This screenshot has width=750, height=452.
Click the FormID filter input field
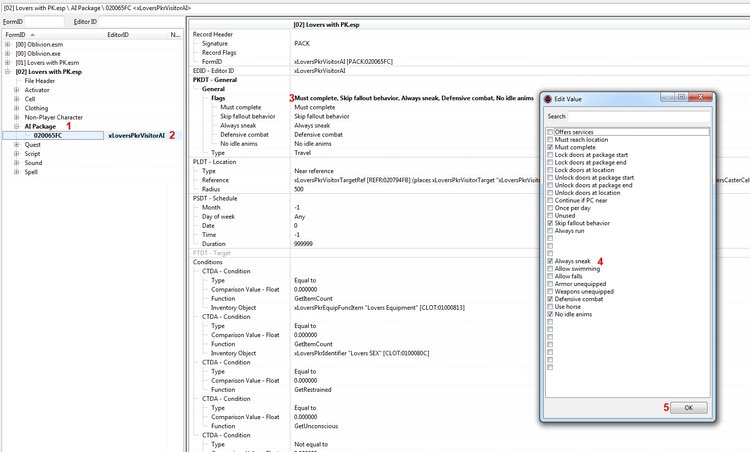coord(44,22)
